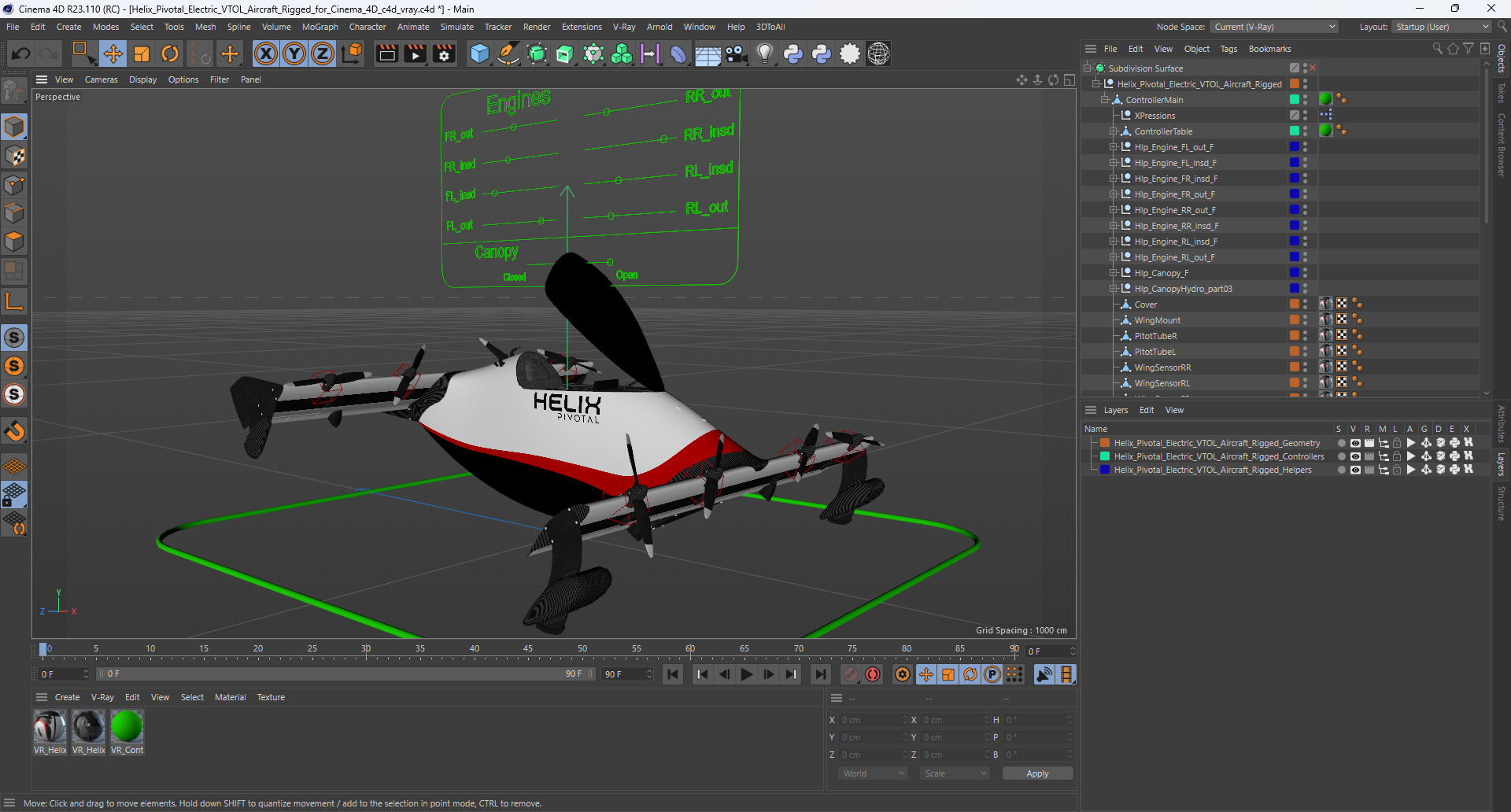Viewport: 1511px width, 812px height.
Task: Select the Move tool in top toolbar
Action: point(113,54)
